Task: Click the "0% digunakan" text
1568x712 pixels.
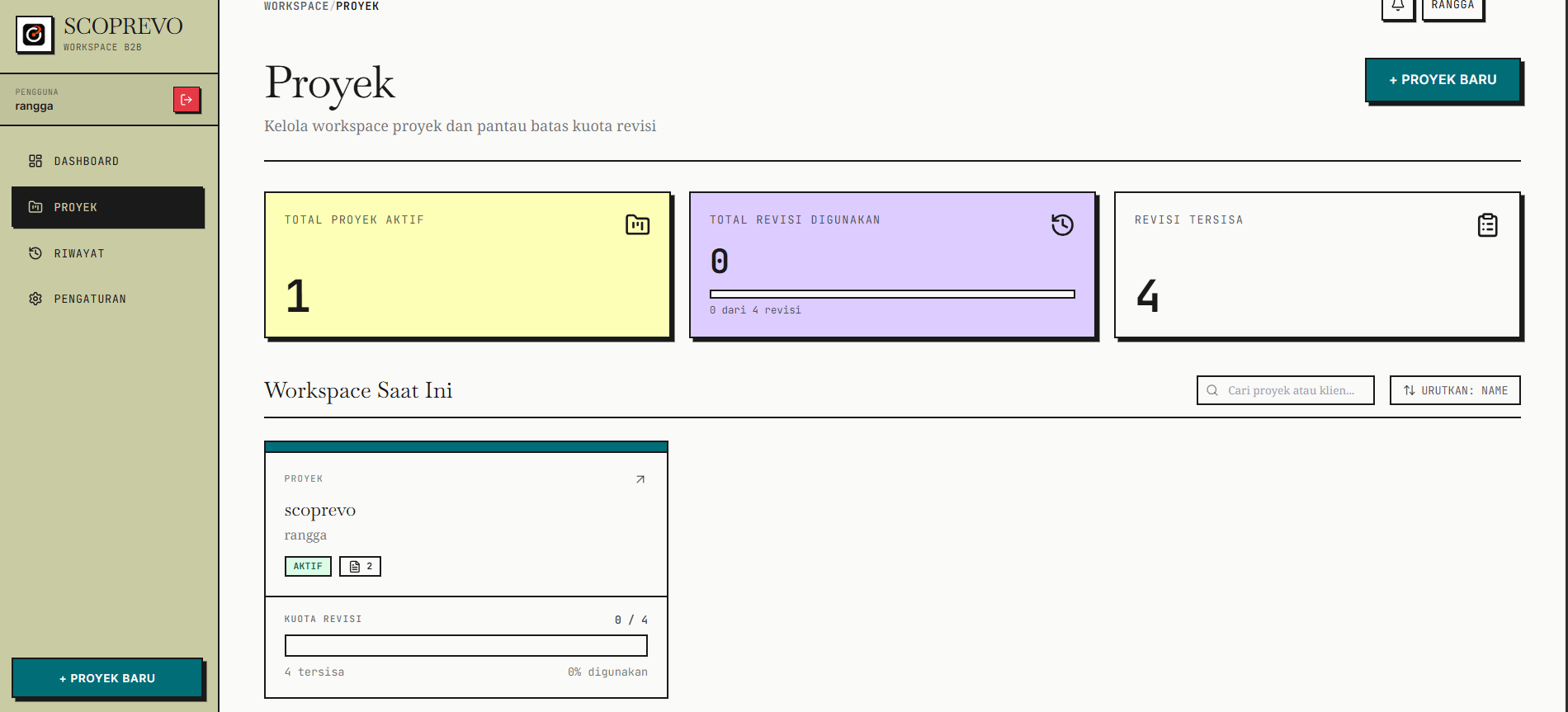Action: tap(607, 672)
